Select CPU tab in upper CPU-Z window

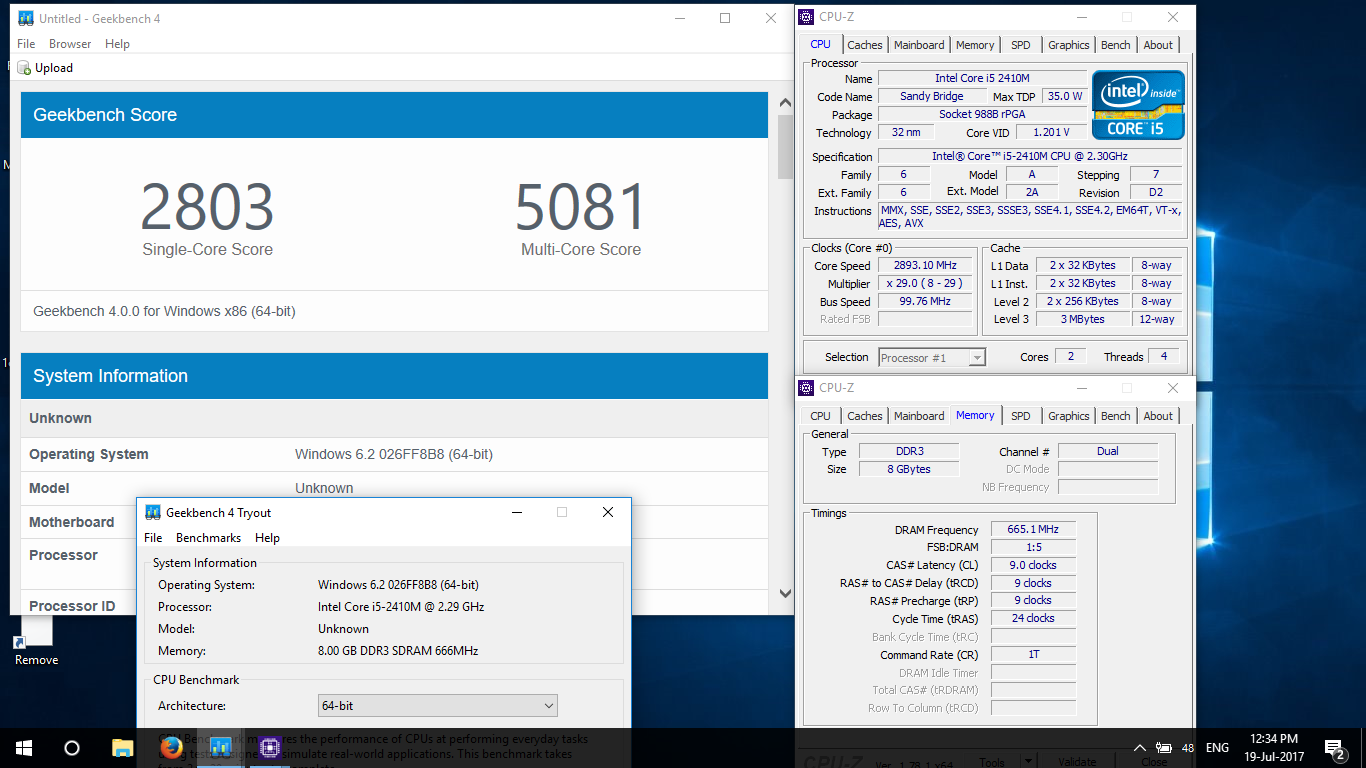[x=820, y=44]
